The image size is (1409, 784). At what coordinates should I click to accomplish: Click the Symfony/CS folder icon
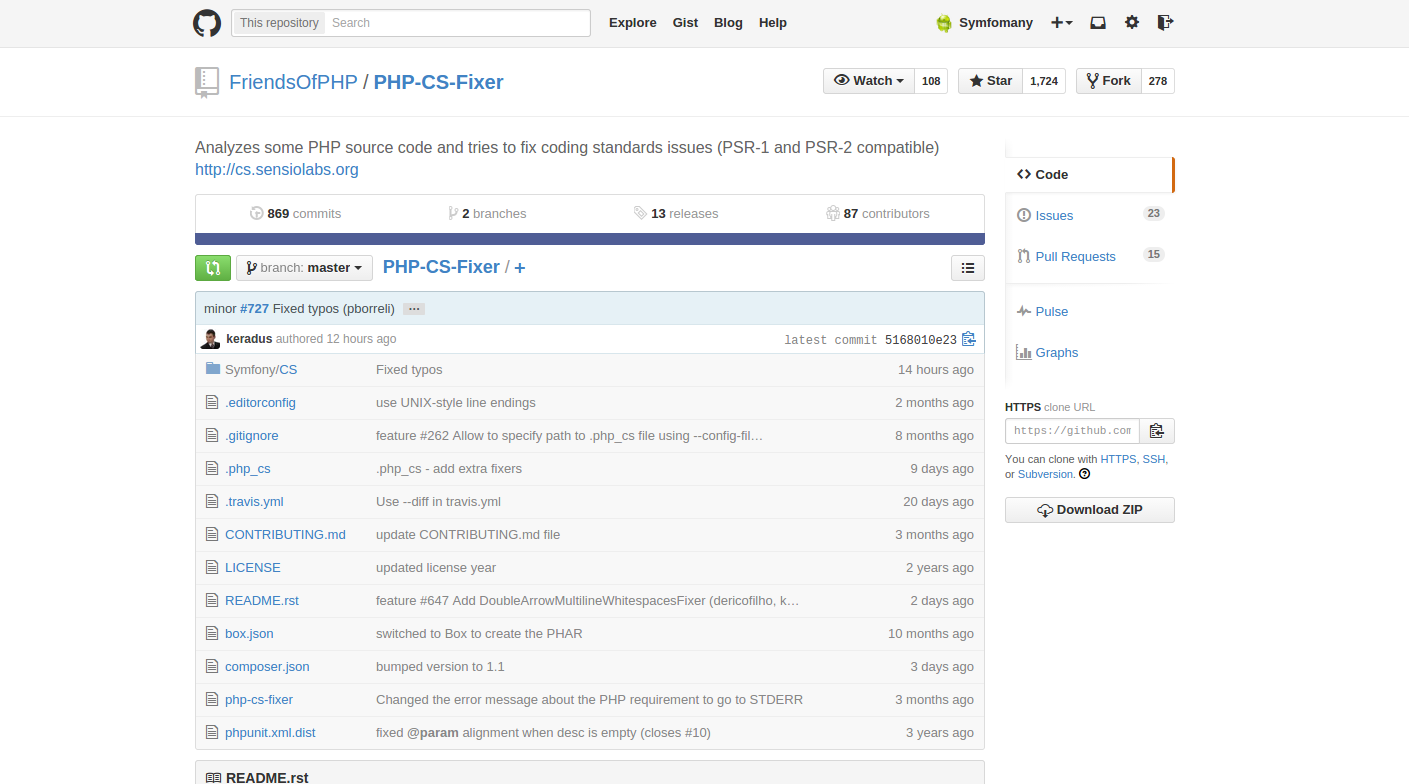click(x=212, y=369)
